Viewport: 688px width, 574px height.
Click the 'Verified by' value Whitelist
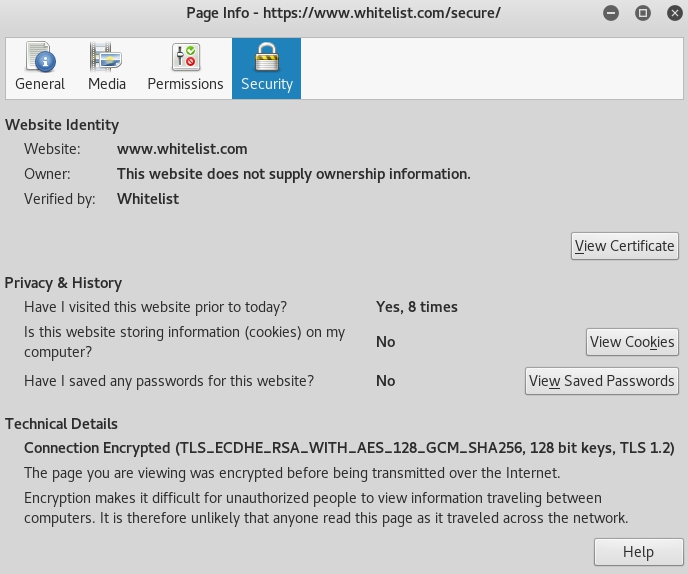(148, 199)
